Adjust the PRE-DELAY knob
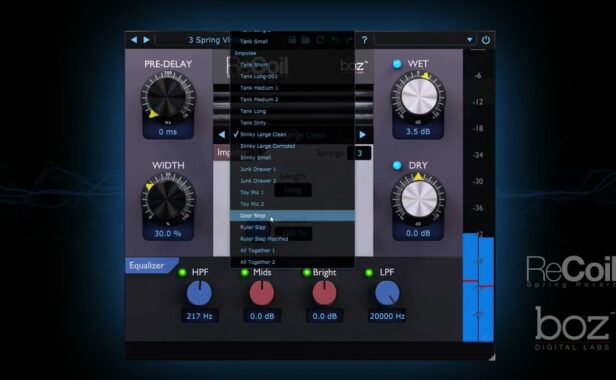 [x=168, y=96]
